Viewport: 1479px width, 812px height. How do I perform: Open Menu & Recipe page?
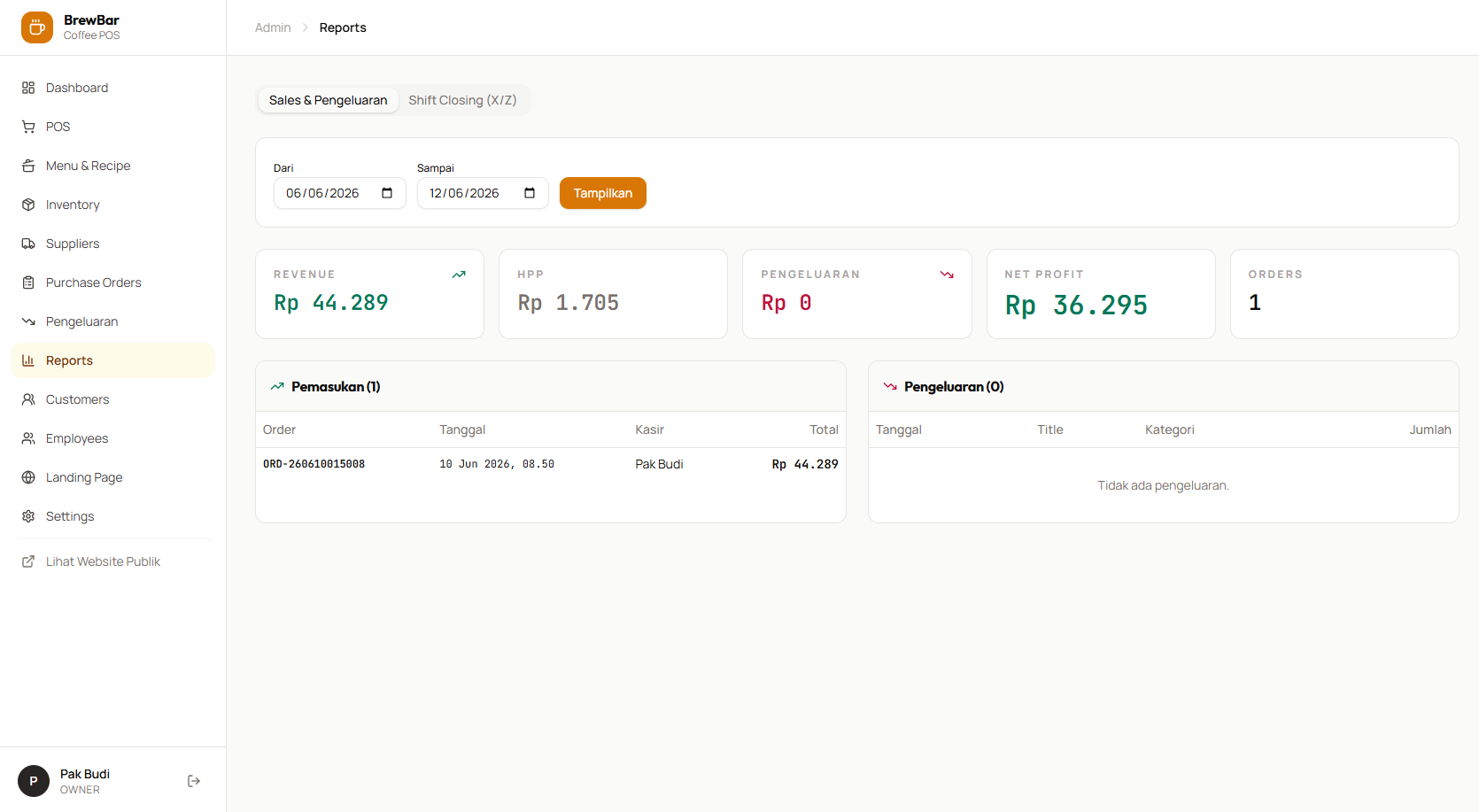pos(113,166)
